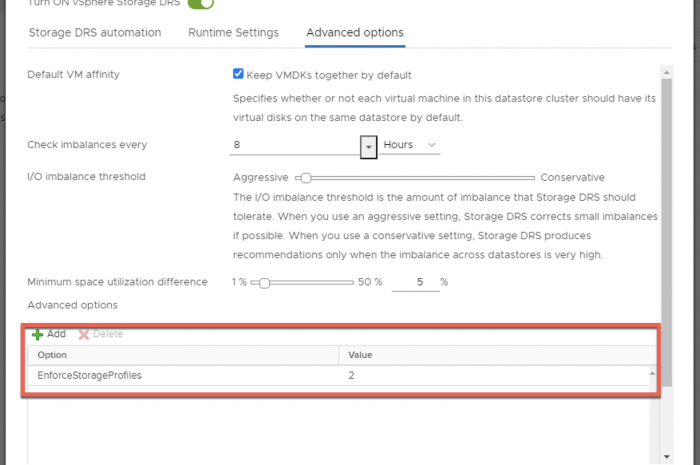This screenshot has height=465, width=700.
Task: Click the minimum space utilization slider handle
Action: (x=264, y=283)
